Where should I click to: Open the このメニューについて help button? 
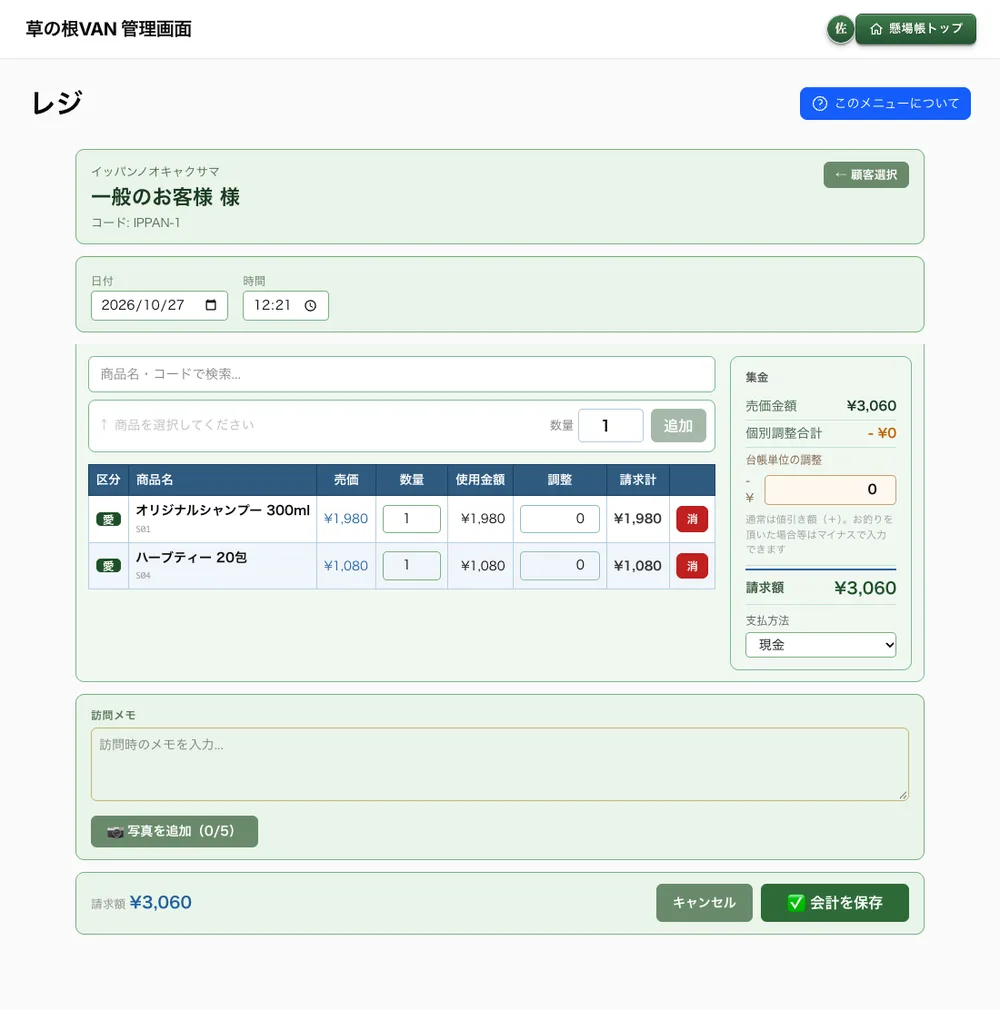pyautogui.click(x=885, y=104)
